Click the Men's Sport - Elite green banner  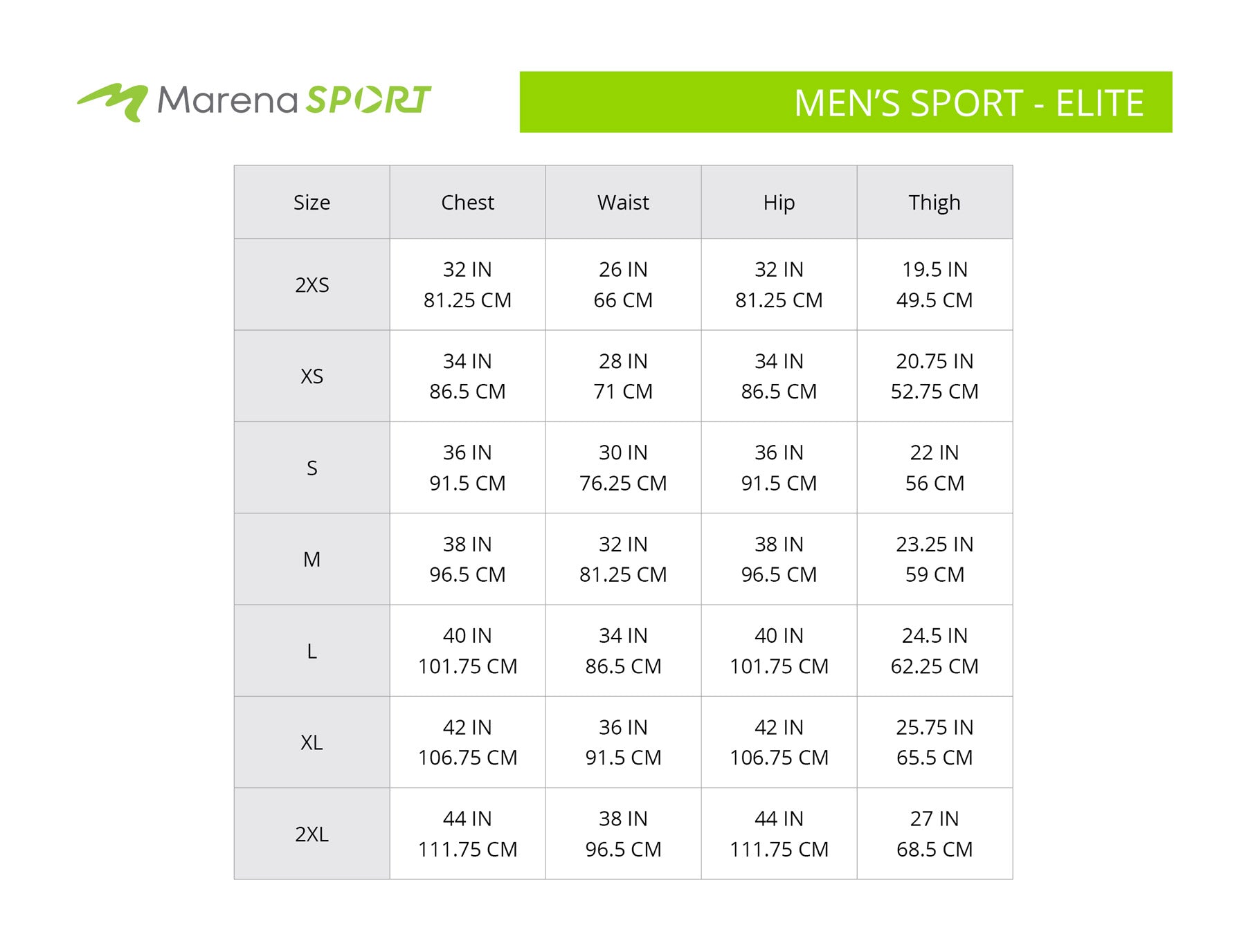[x=845, y=102]
